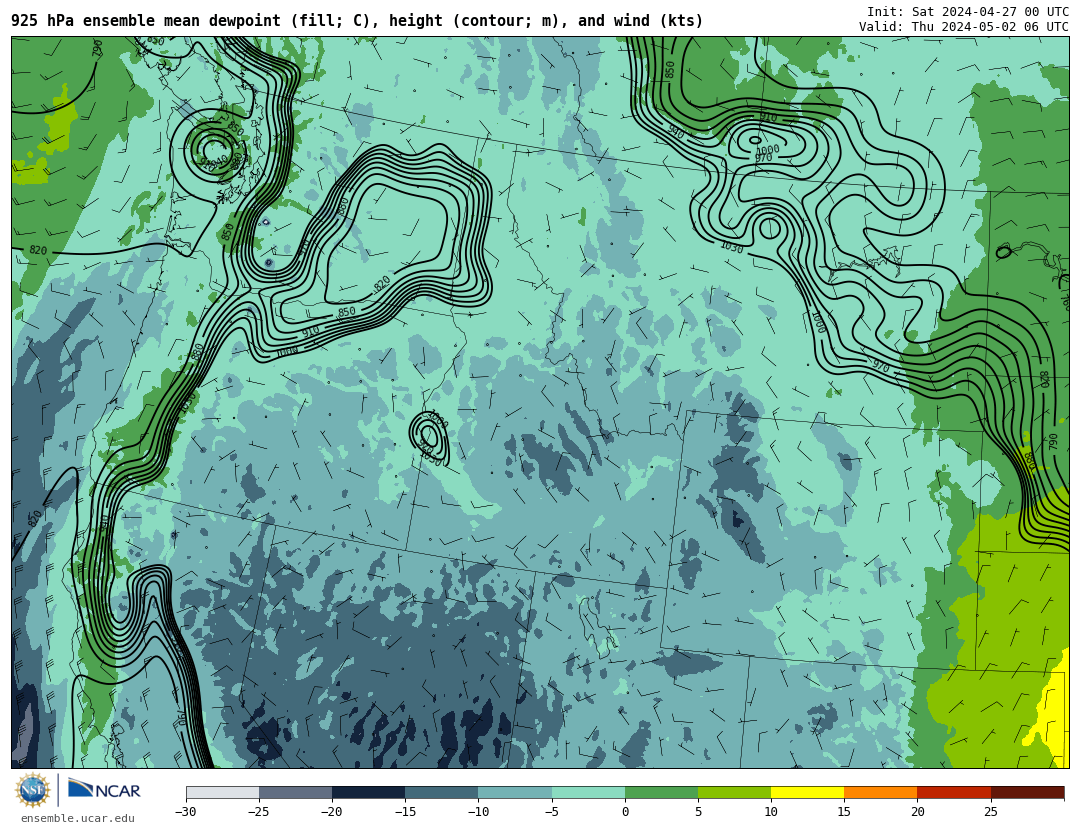1080x831 pixels.
Task: Click the NSF logo
Action: coord(32,790)
